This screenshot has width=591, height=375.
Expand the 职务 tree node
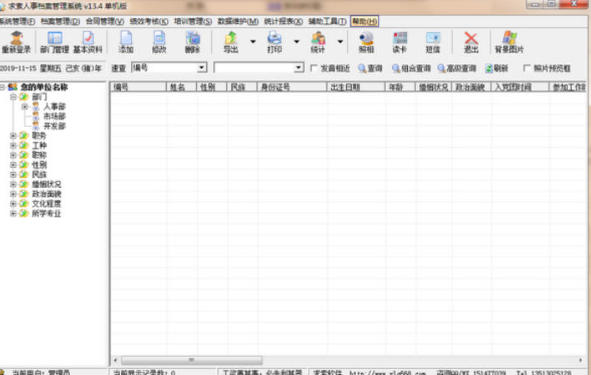coord(13,135)
